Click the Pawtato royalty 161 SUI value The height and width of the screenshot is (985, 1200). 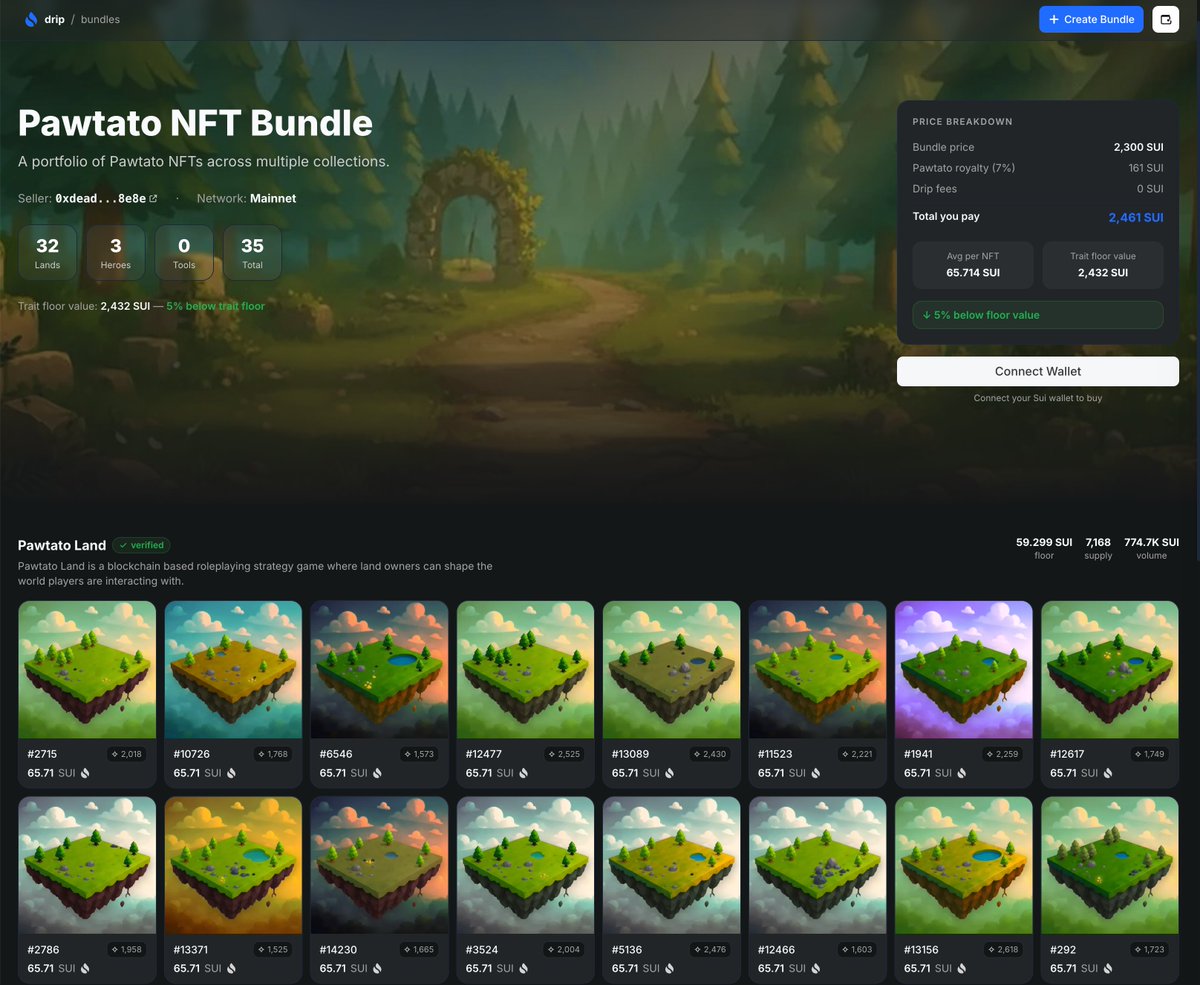tap(1146, 168)
